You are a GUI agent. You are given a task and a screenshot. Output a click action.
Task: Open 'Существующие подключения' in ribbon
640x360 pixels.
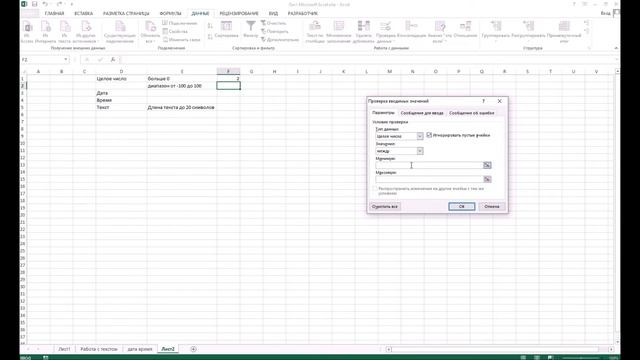pos(120,32)
